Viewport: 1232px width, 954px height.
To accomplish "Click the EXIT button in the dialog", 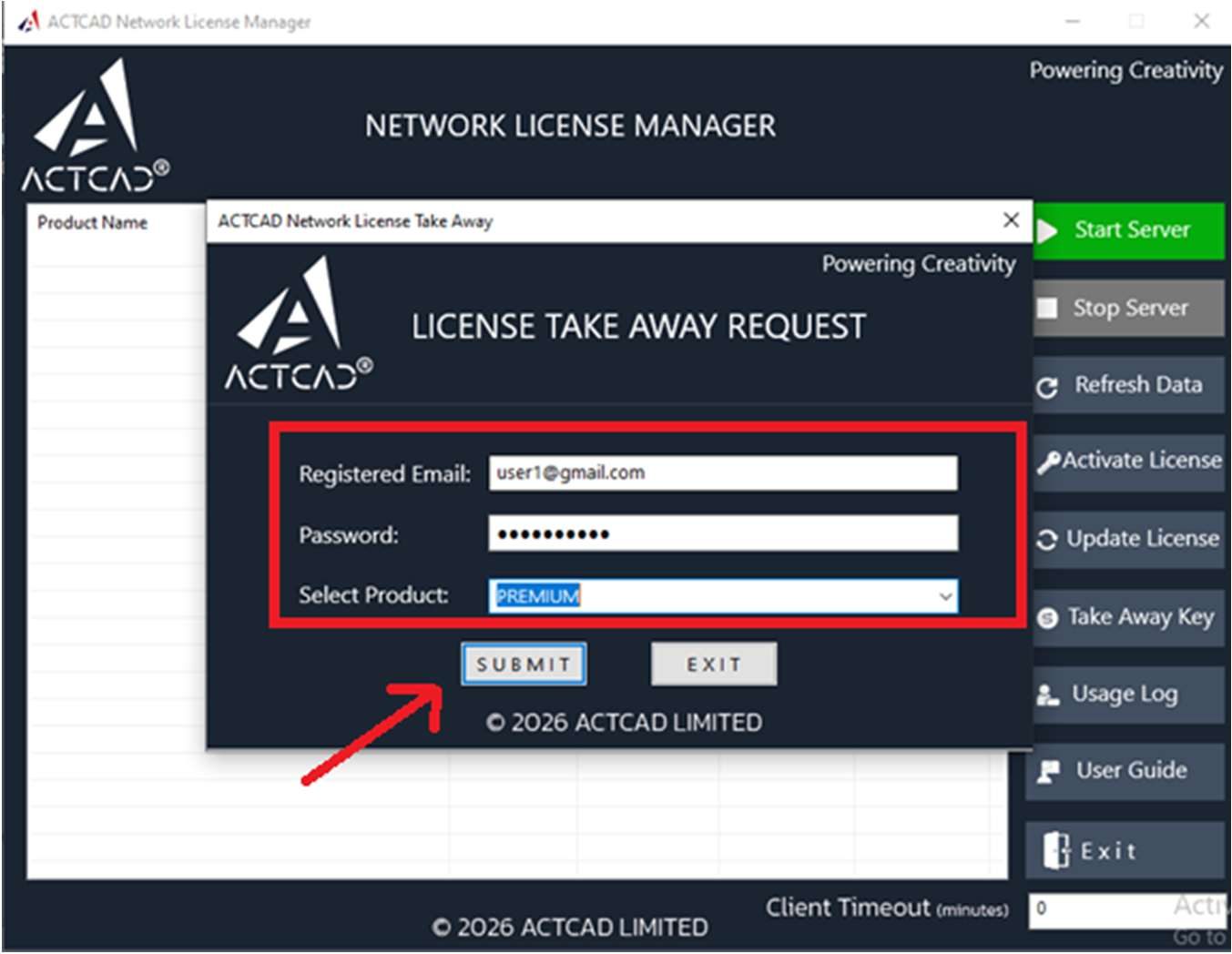I will [714, 665].
